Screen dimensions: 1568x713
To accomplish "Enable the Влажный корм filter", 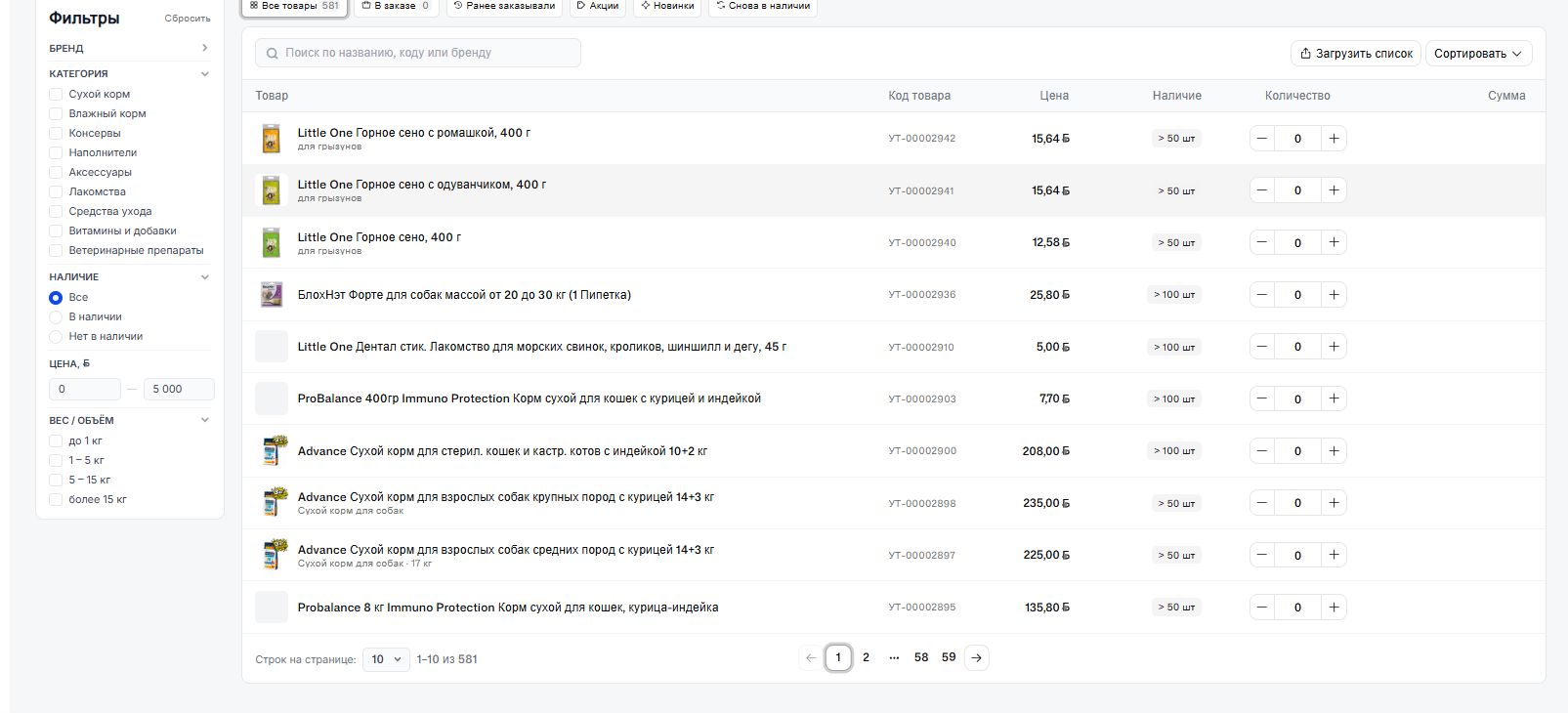I will pos(56,114).
